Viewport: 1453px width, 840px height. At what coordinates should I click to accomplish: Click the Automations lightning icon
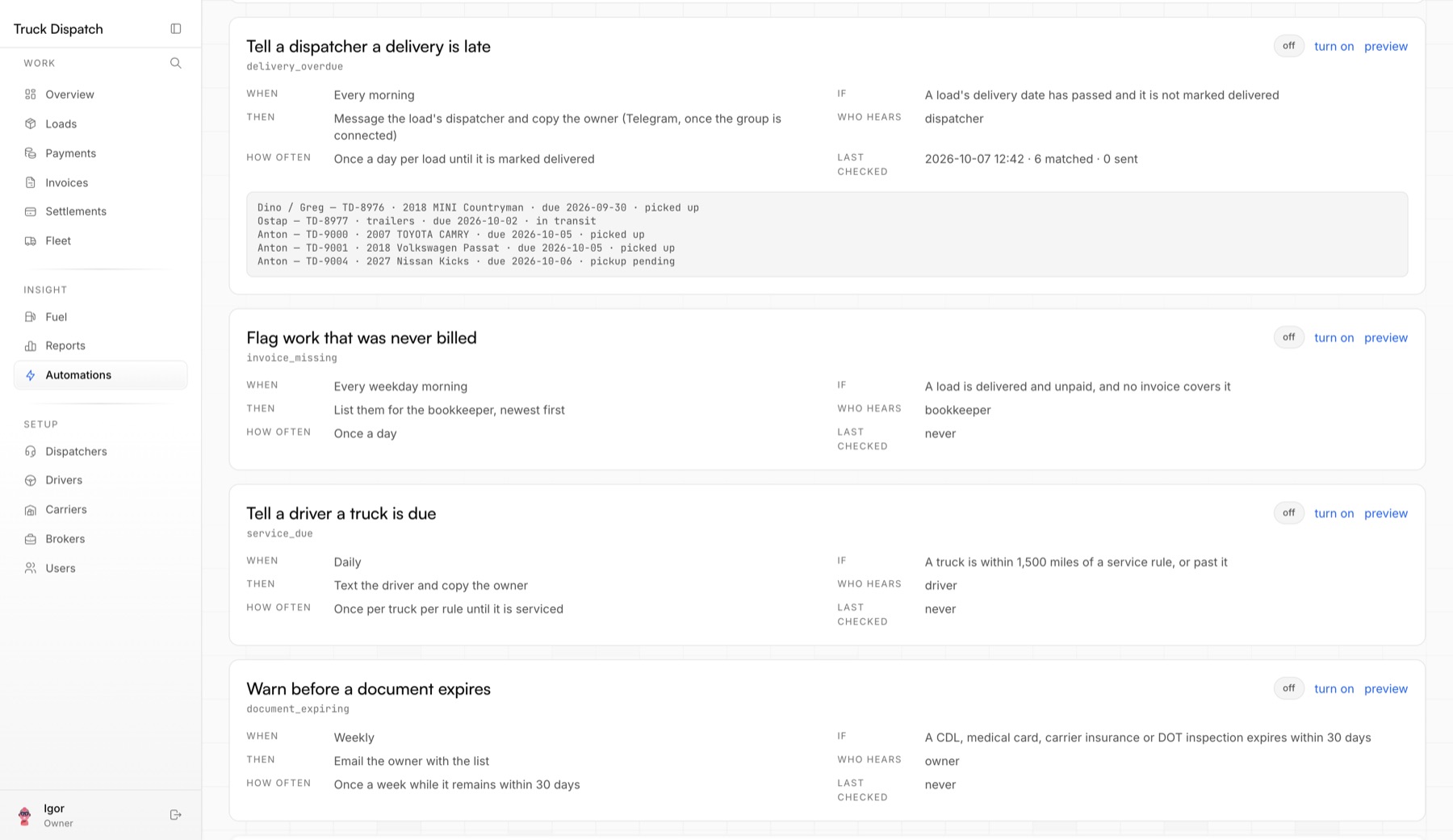[31, 375]
